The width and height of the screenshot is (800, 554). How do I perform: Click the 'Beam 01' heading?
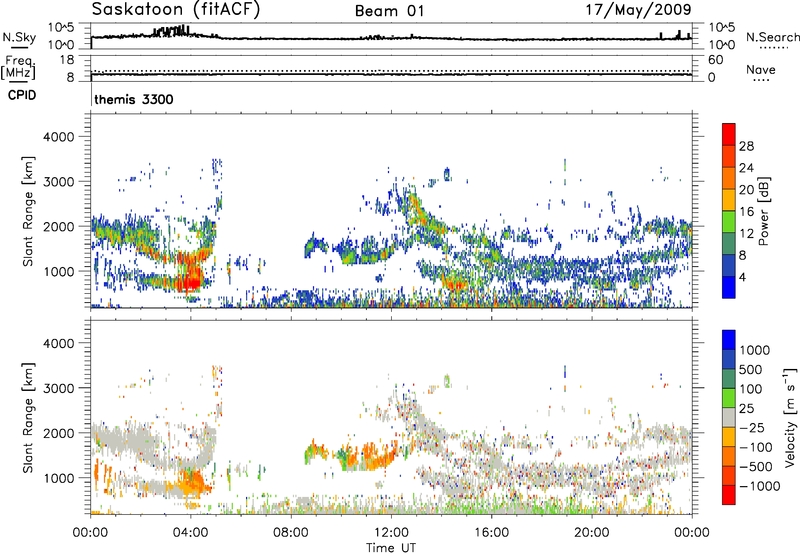390,11
